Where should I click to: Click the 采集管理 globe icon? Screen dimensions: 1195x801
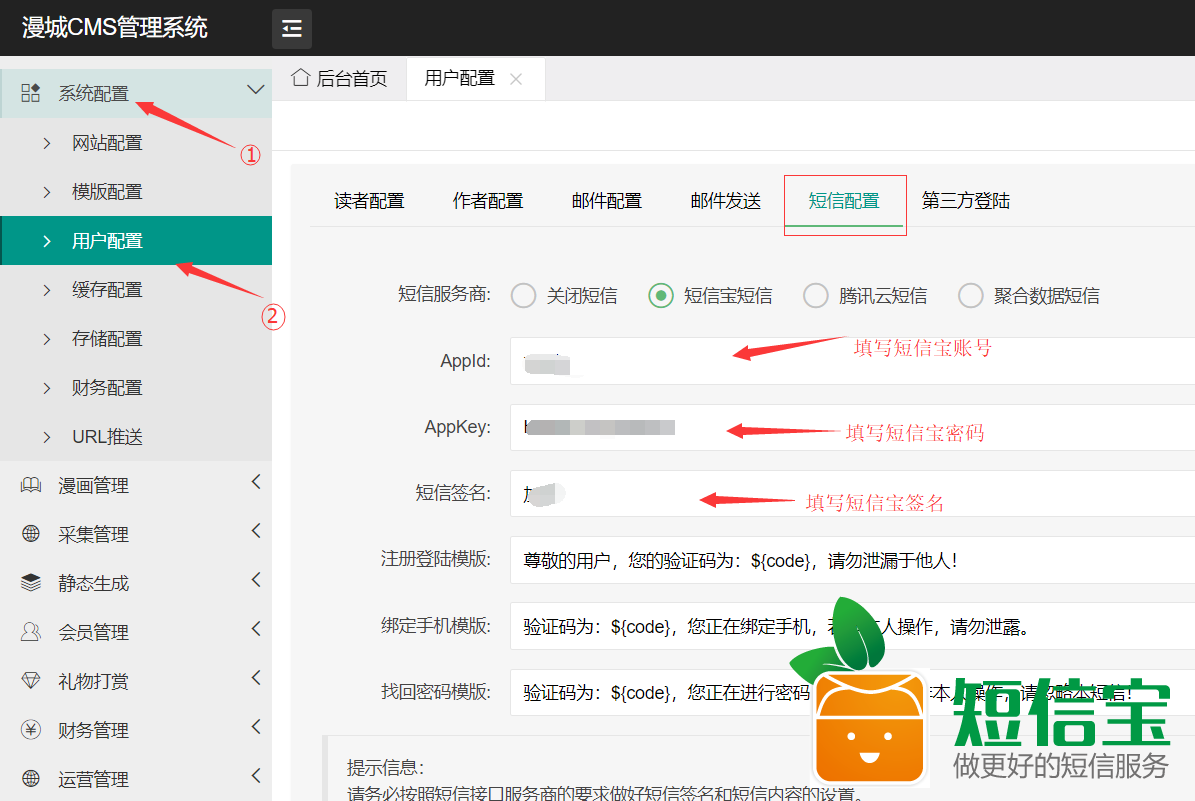pos(31,535)
